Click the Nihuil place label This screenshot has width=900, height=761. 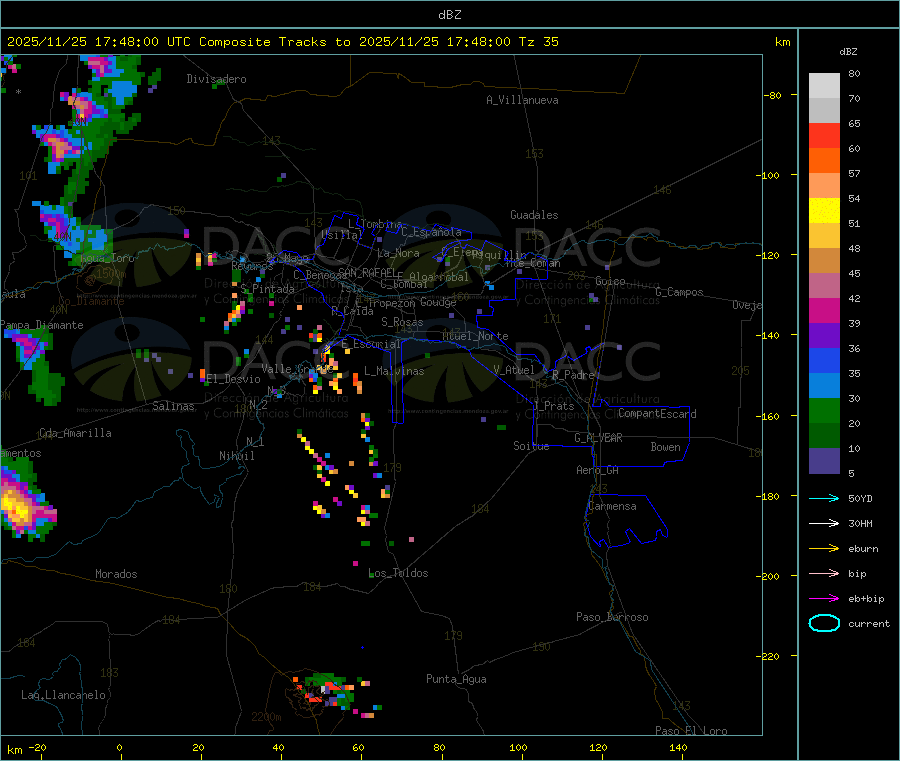pyautogui.click(x=236, y=456)
